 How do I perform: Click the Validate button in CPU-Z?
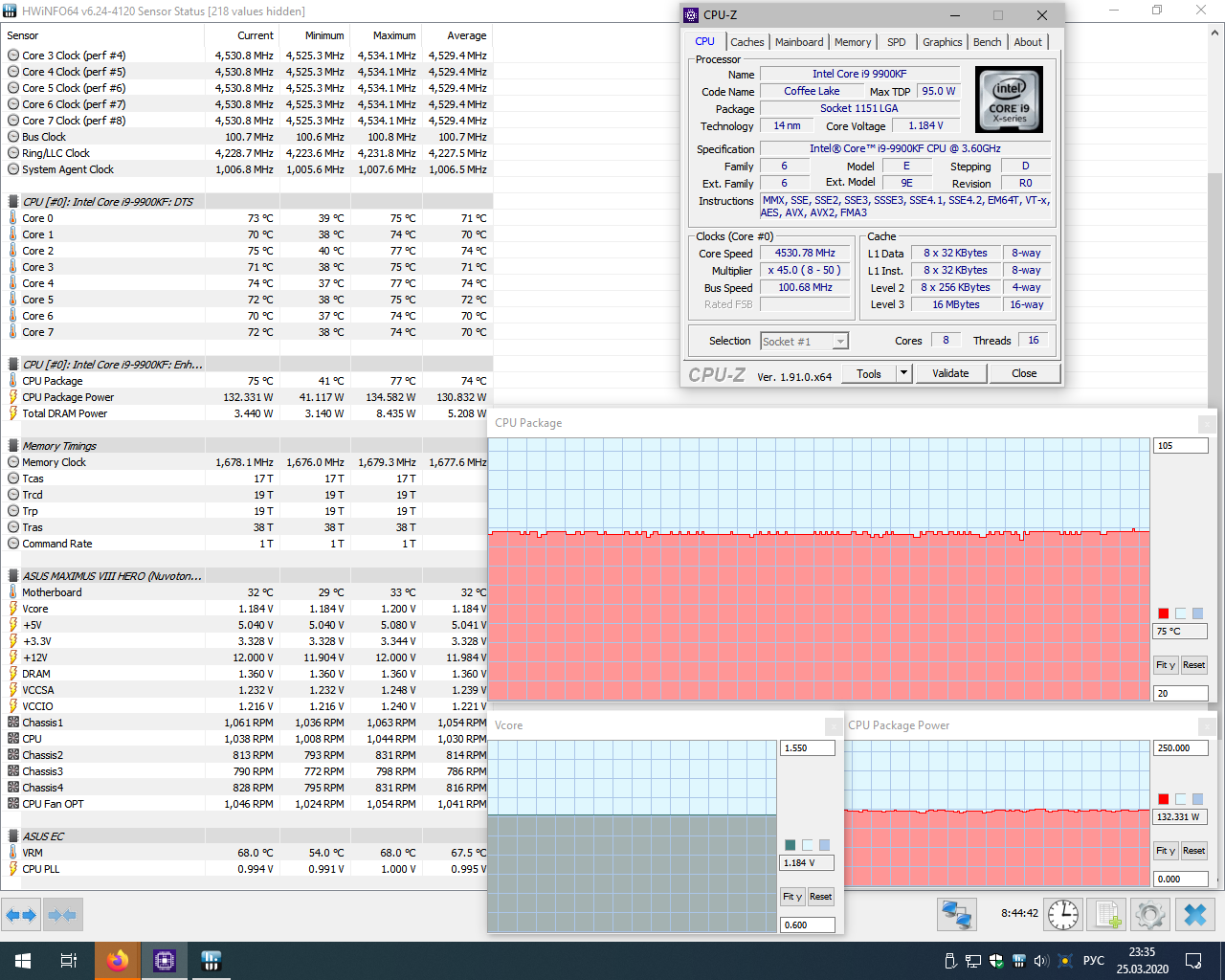(950, 373)
